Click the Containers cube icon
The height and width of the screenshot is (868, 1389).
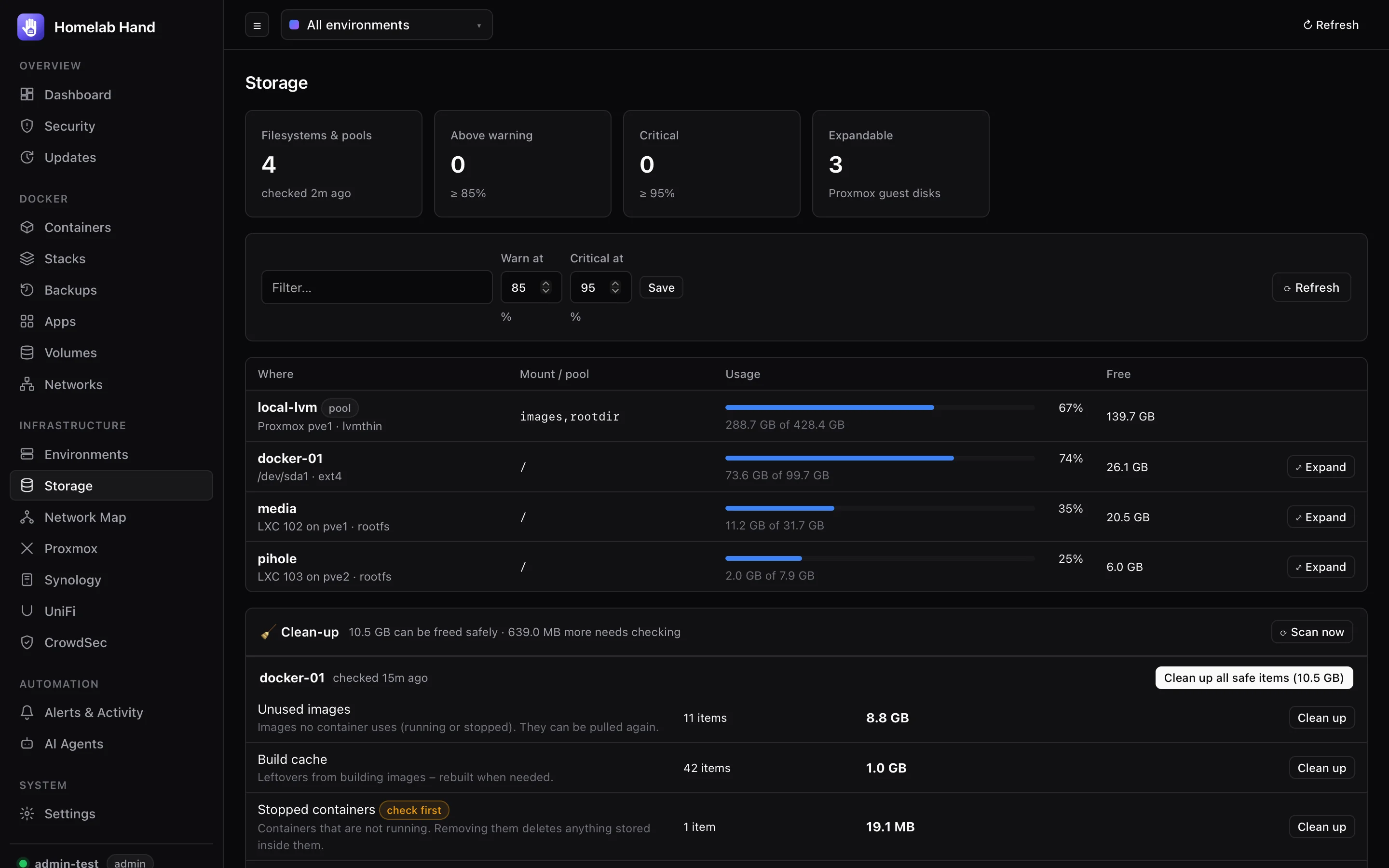pos(27,227)
